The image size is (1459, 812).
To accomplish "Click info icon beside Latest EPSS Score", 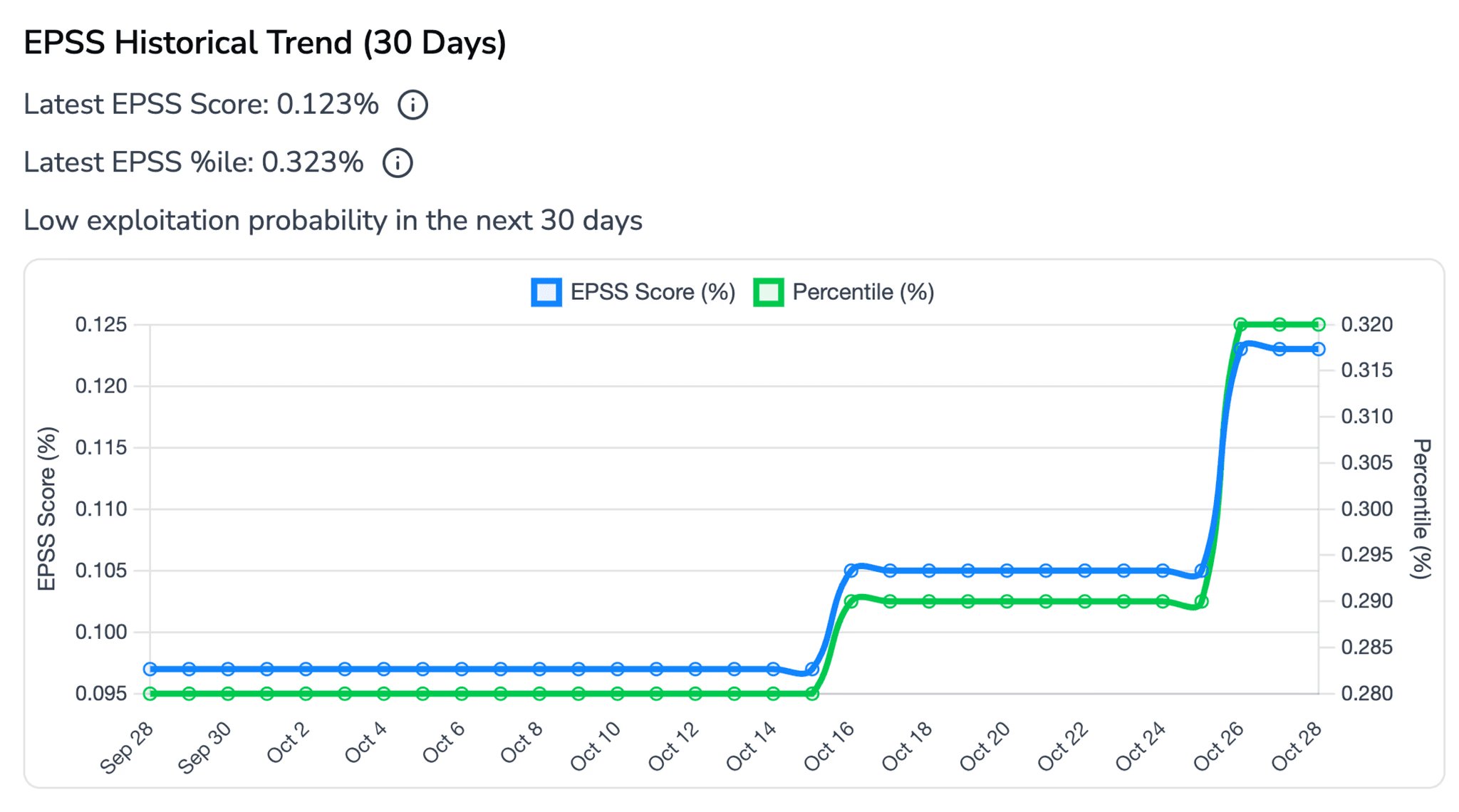I will pos(412,105).
